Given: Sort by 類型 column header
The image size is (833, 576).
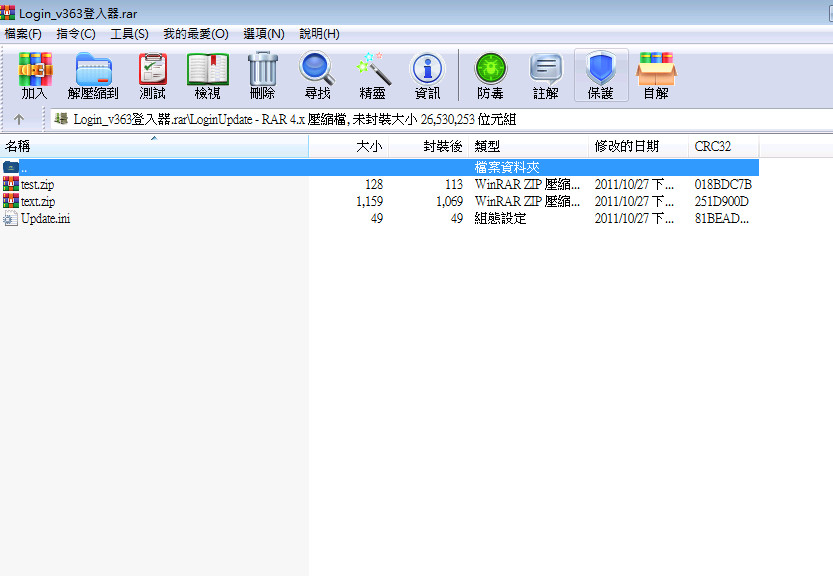Looking at the screenshot, I should (528, 146).
